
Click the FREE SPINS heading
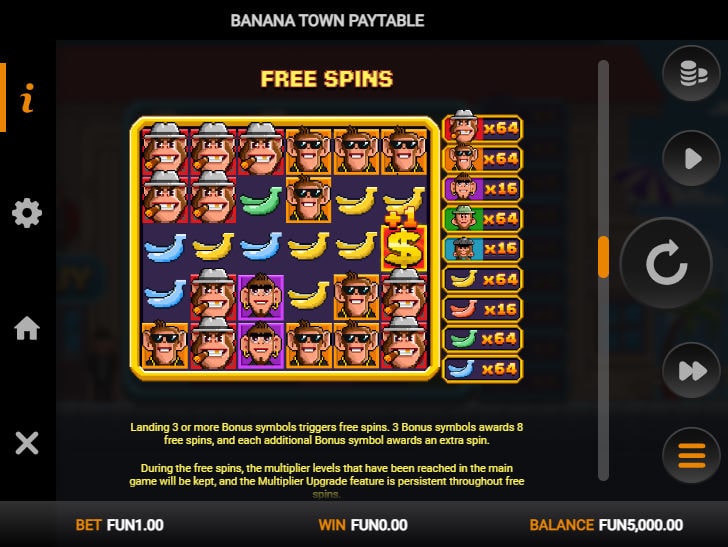pos(327,79)
